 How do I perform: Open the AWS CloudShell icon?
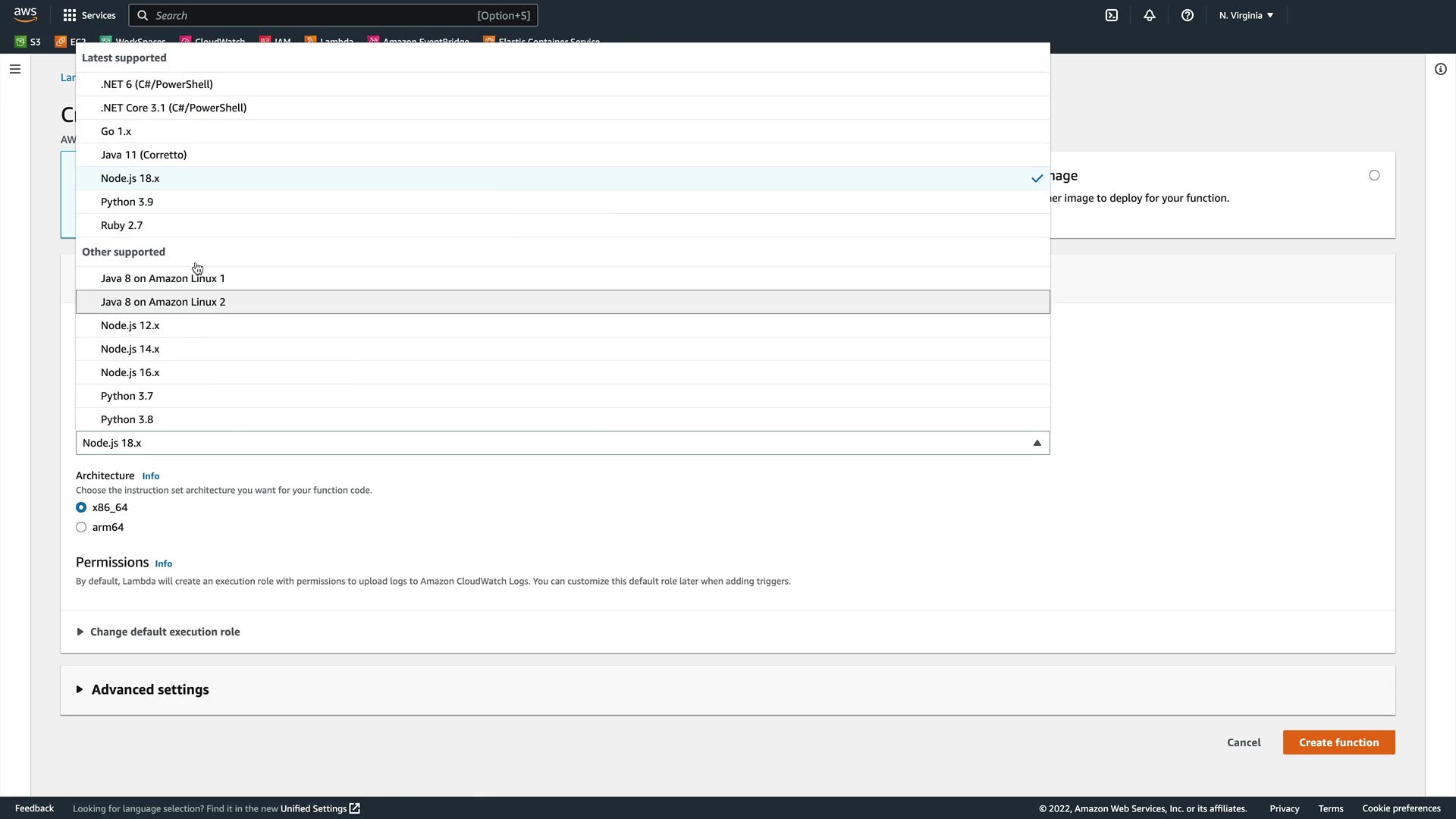pos(1112,15)
